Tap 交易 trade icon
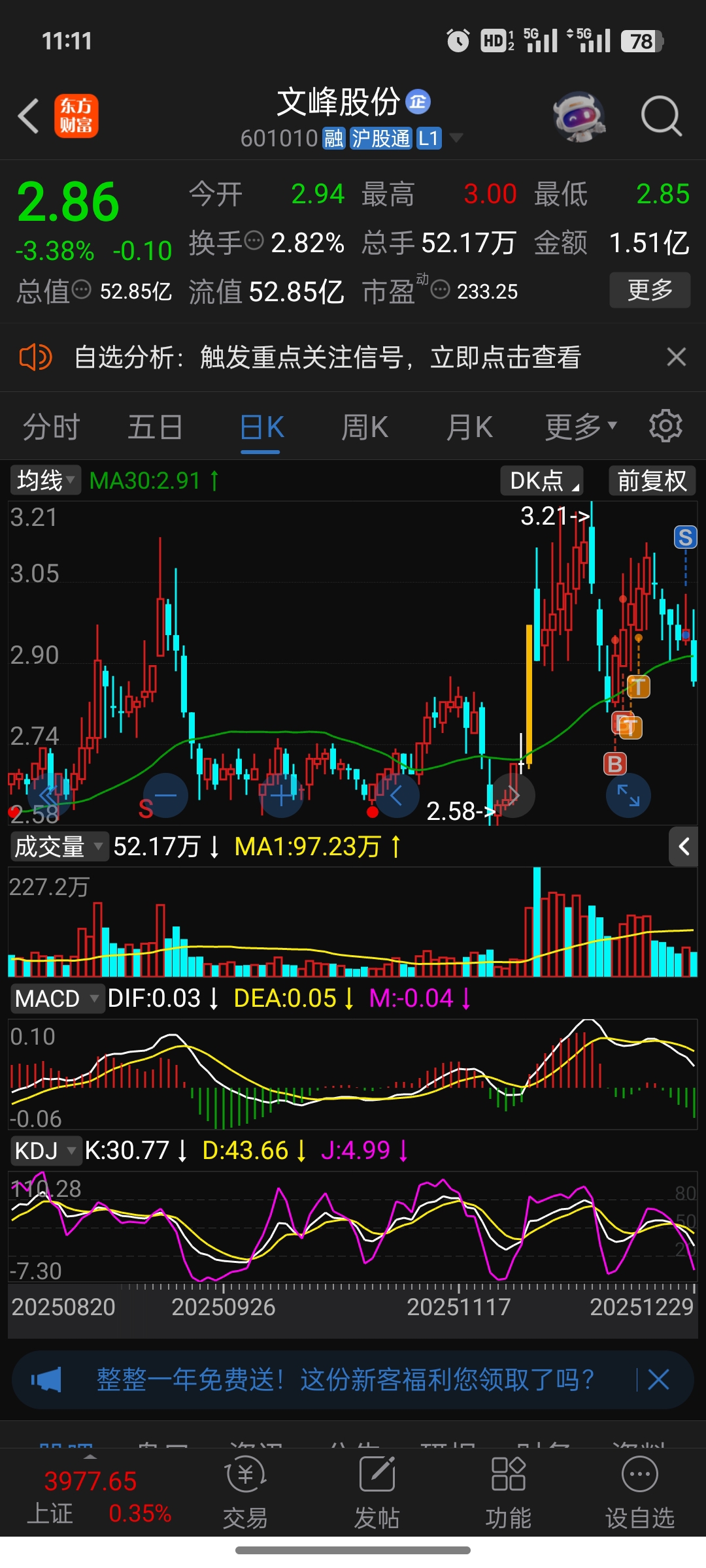The width and height of the screenshot is (706, 1568). (246, 1493)
